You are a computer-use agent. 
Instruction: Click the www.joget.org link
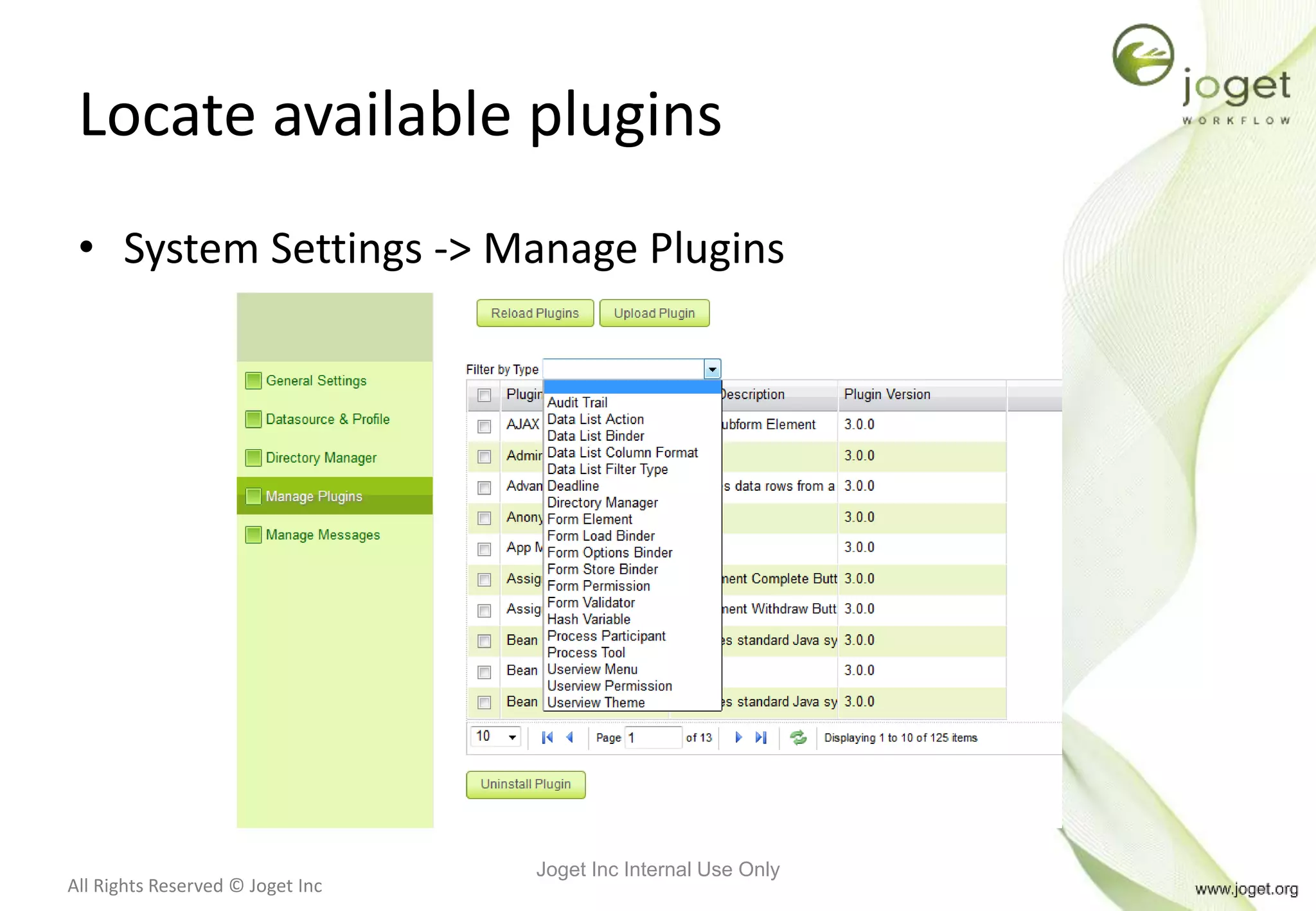(1246, 889)
